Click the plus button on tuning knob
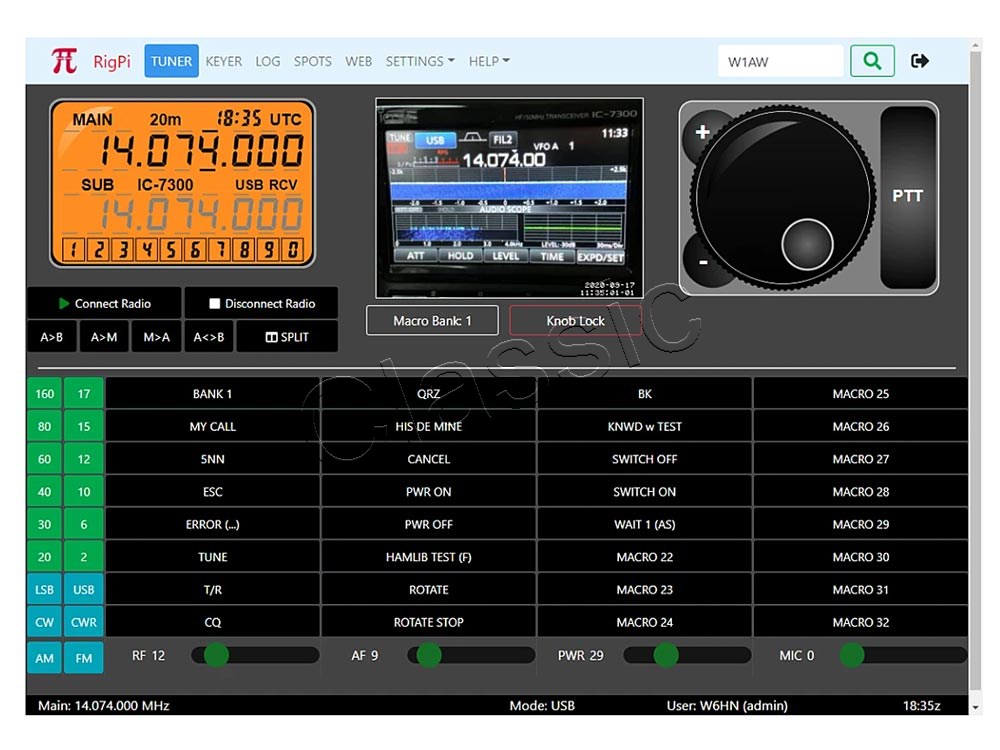Viewport: 1000px width, 750px height. [702, 132]
